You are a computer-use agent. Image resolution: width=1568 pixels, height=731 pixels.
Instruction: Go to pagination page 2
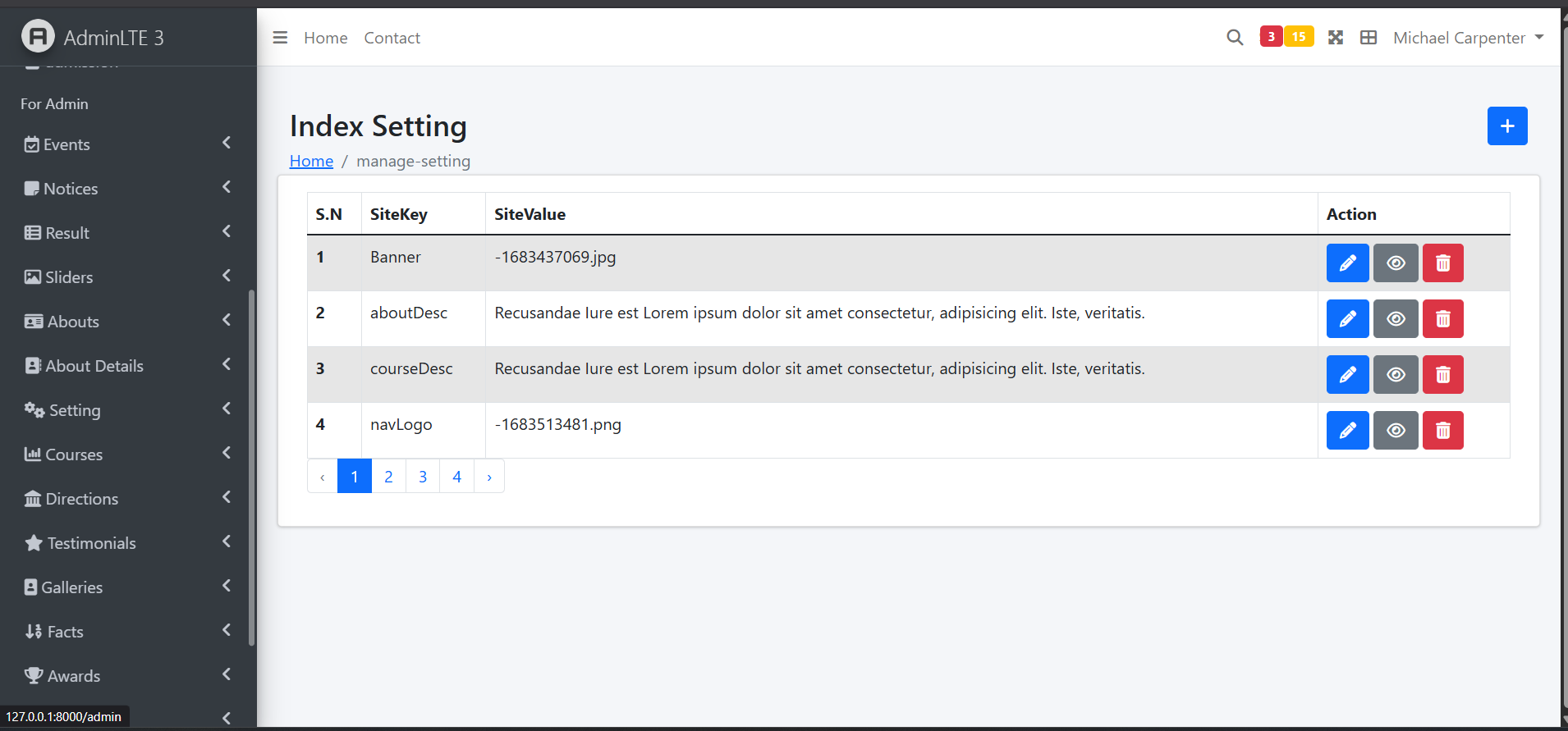(388, 476)
